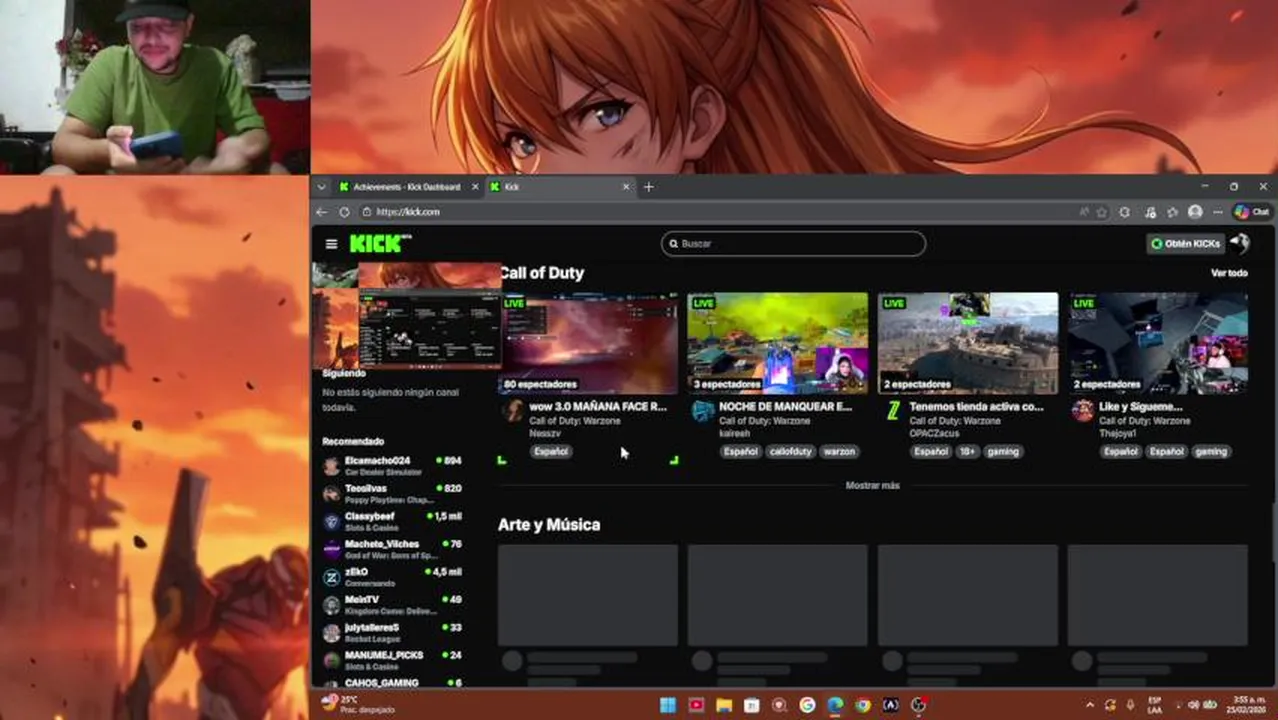Open the user profile avatar menu

1240,243
